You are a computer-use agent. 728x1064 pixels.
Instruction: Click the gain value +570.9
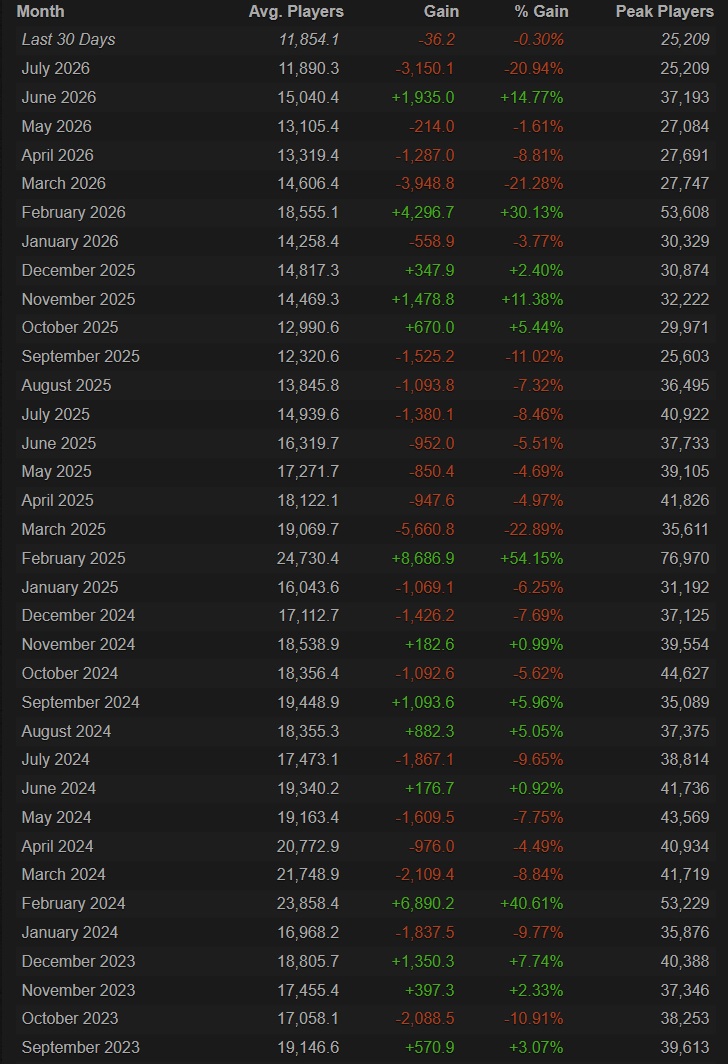coord(429,1048)
